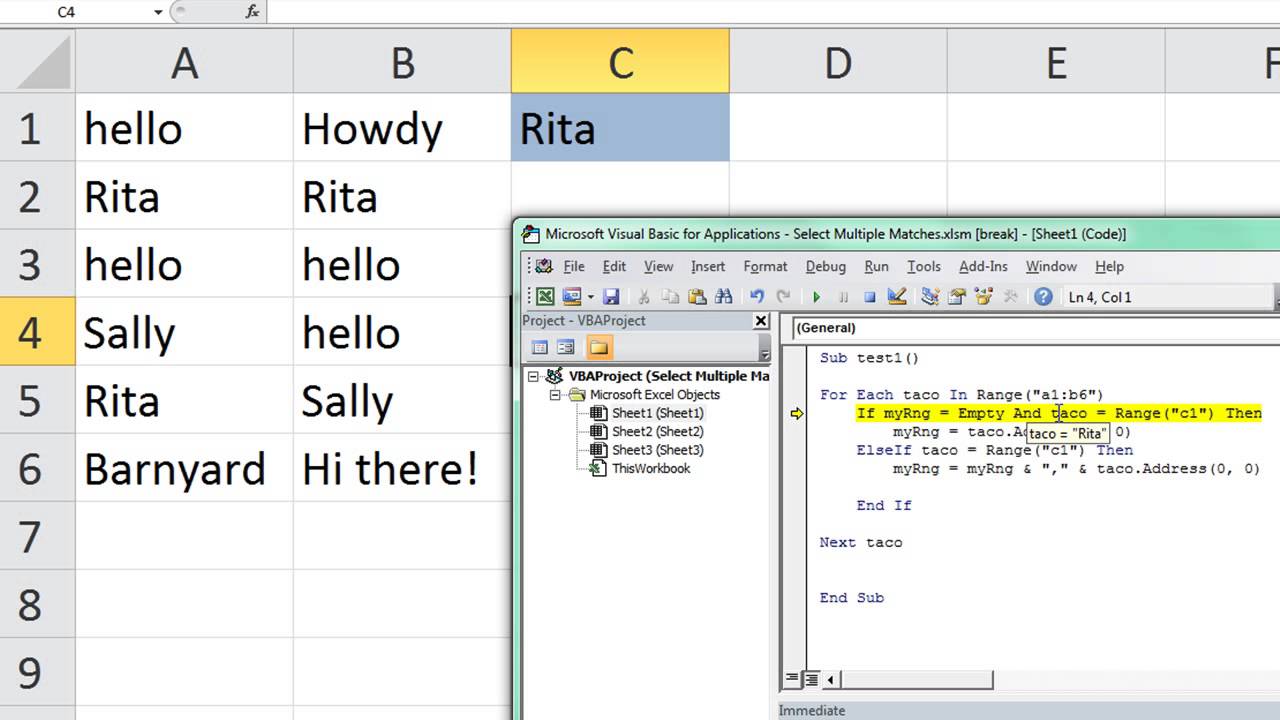Viewport: 1280px width, 720px height.
Task: Select column D header in Excel
Action: [x=838, y=63]
